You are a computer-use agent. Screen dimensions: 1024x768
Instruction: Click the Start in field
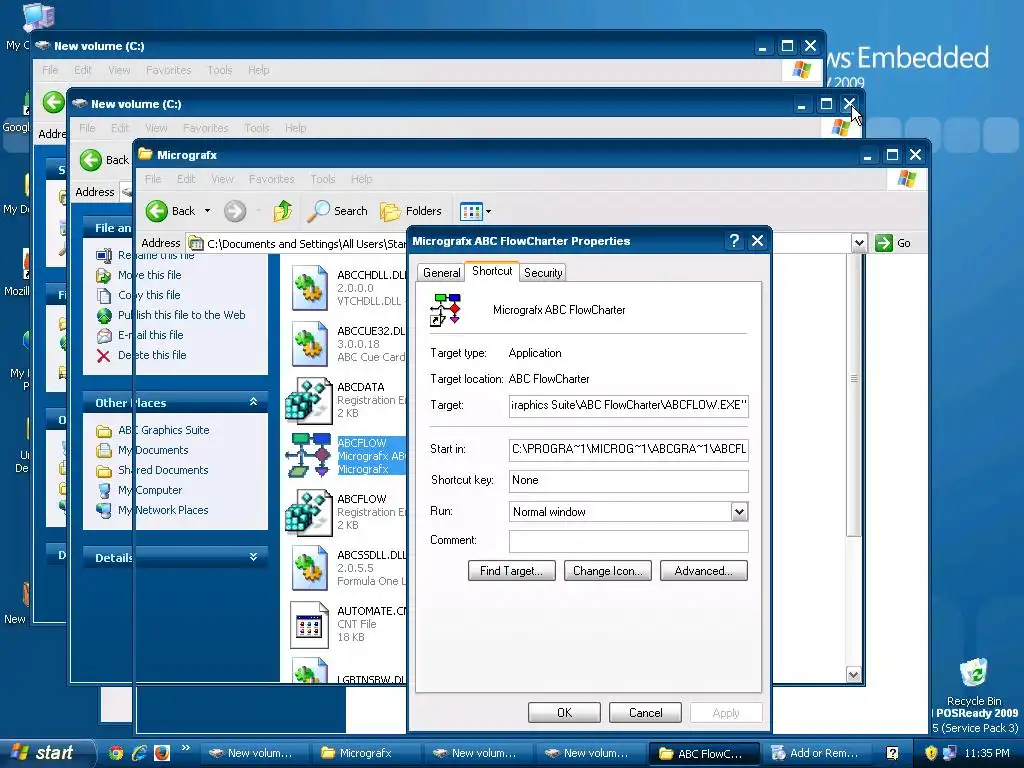pyautogui.click(x=628, y=449)
